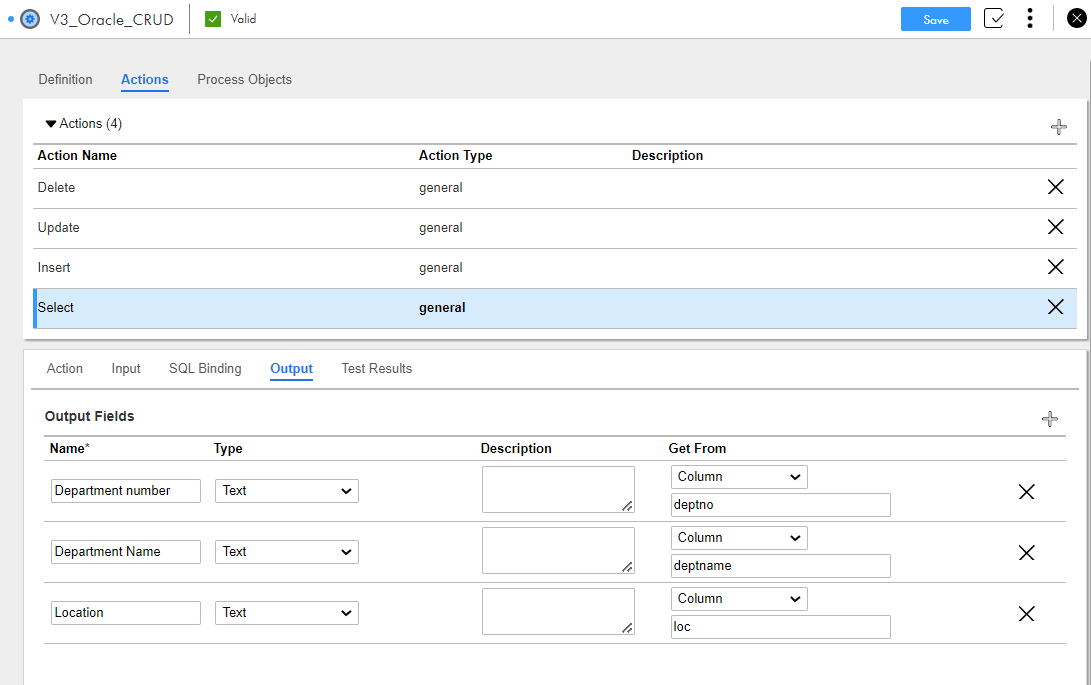Click the Save button
The width and height of the screenshot is (1091, 685).
935,20
